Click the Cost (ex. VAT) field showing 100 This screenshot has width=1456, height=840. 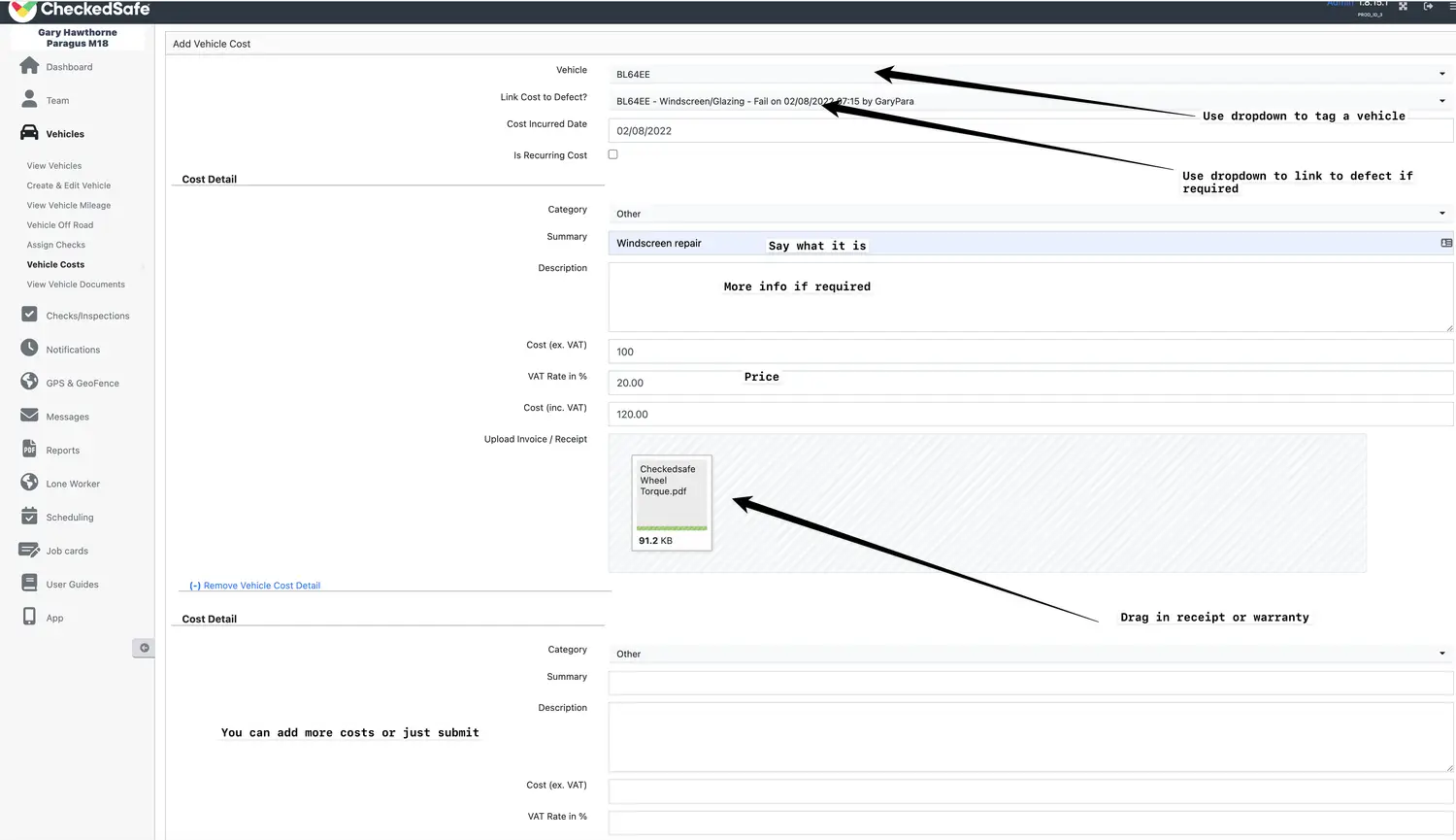pyautogui.click(x=1029, y=352)
